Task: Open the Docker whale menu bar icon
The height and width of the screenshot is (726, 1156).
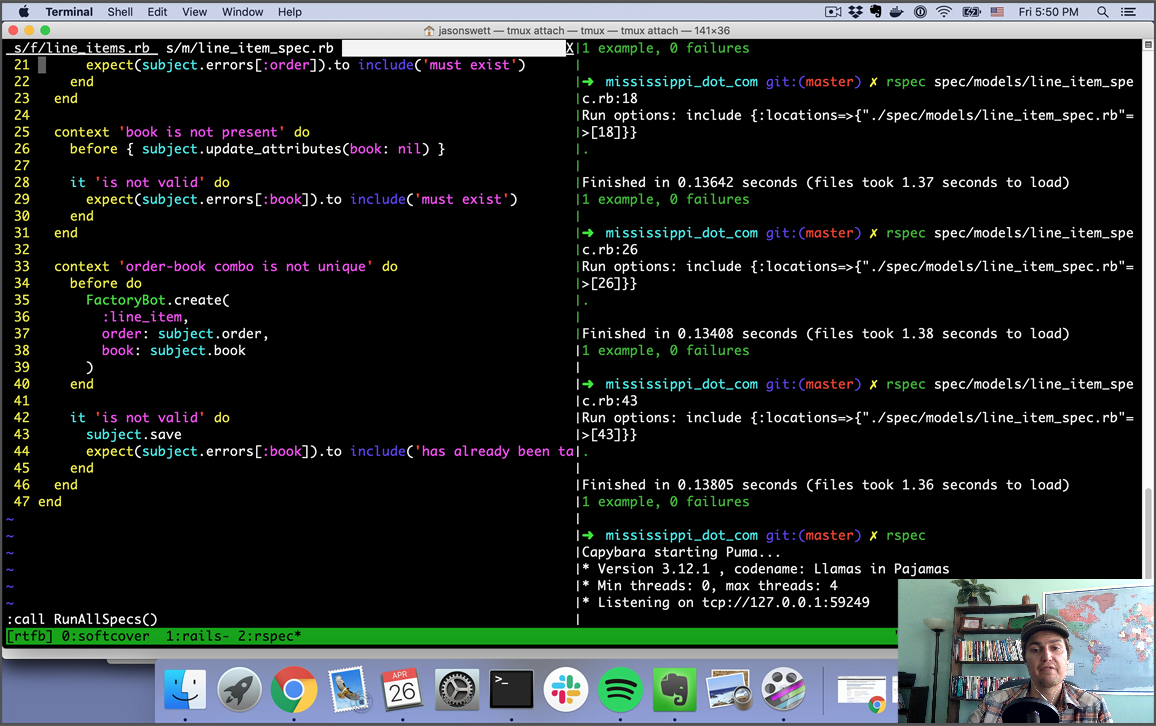Action: [x=897, y=12]
